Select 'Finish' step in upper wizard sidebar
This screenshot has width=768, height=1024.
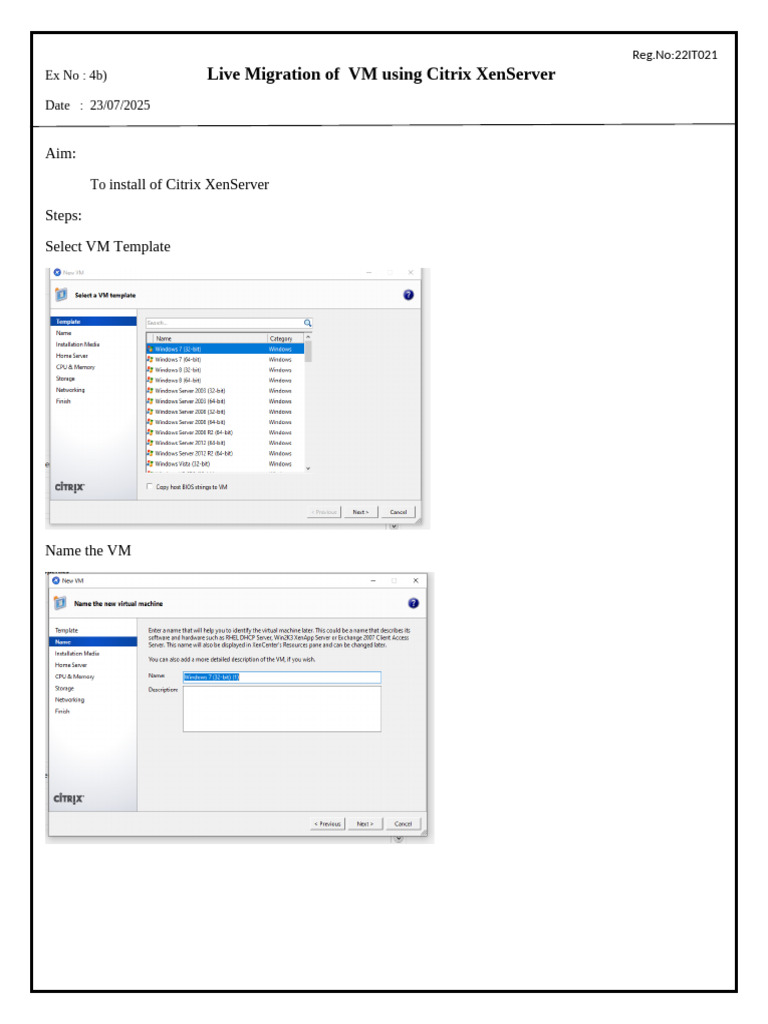[x=63, y=402]
